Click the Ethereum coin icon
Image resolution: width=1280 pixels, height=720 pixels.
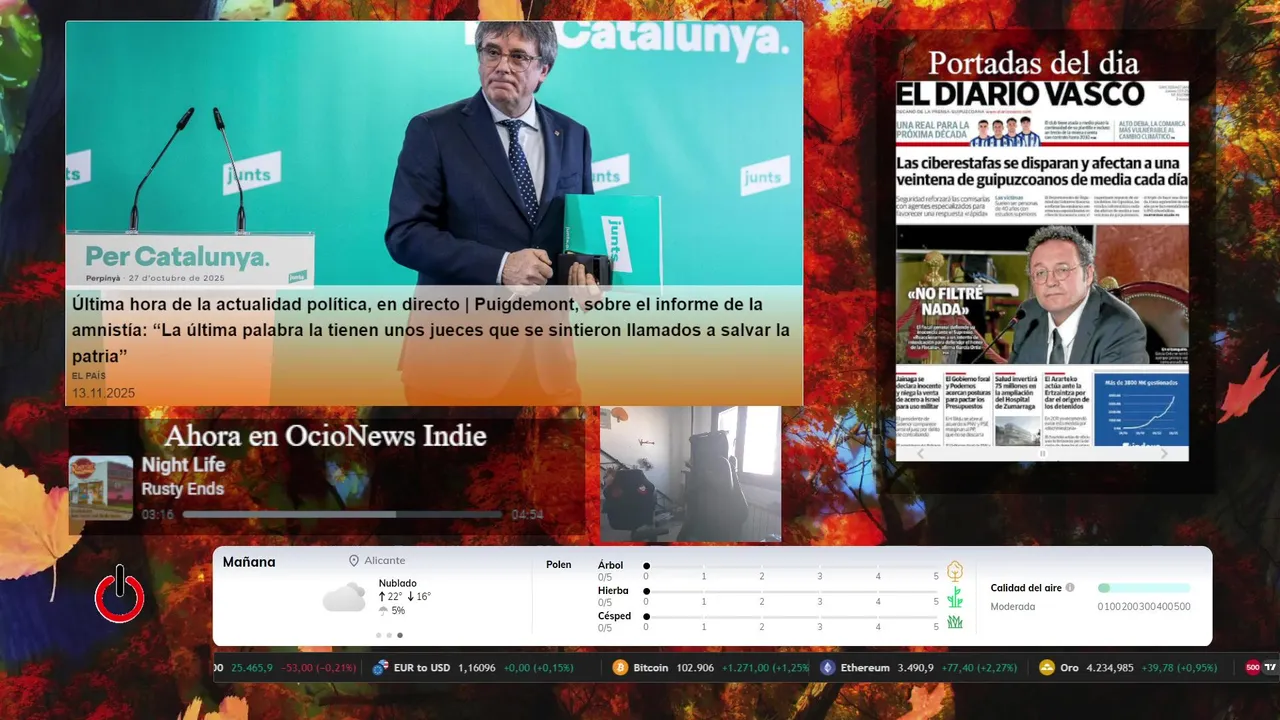point(827,668)
